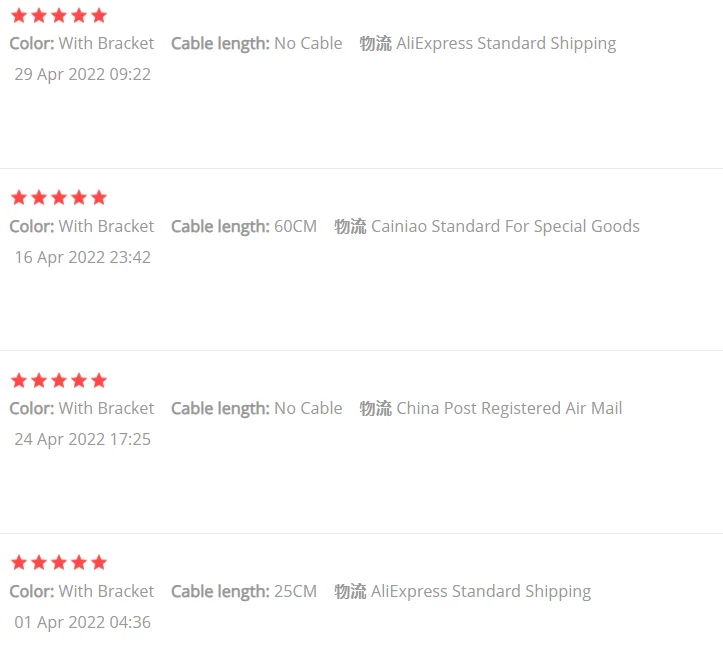Click the "29 Apr 2022 09:22" date
The height and width of the screenshot is (657, 723).
point(82,74)
